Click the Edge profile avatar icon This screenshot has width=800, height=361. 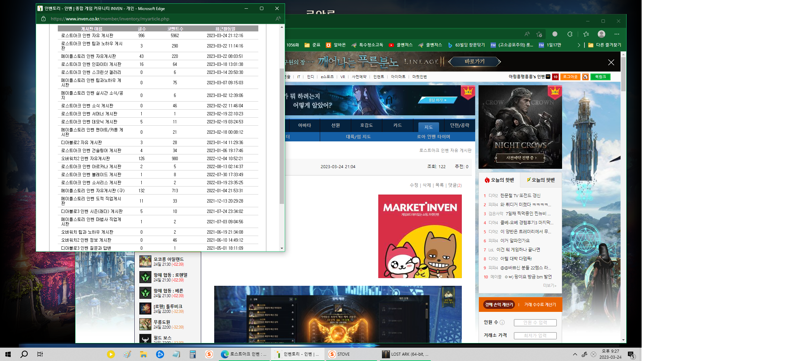(602, 34)
